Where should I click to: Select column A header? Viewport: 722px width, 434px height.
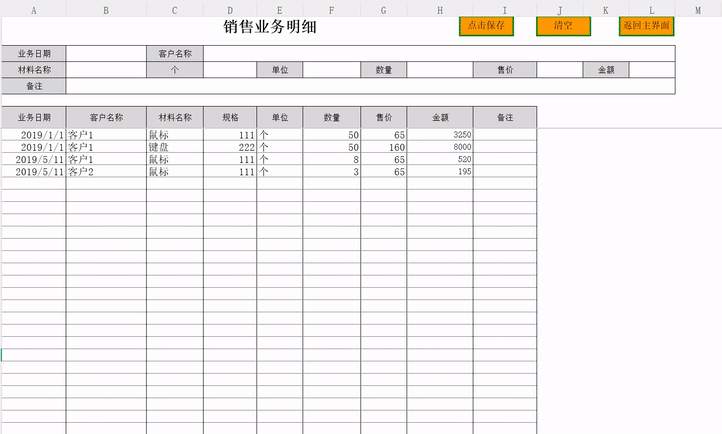tap(34, 10)
